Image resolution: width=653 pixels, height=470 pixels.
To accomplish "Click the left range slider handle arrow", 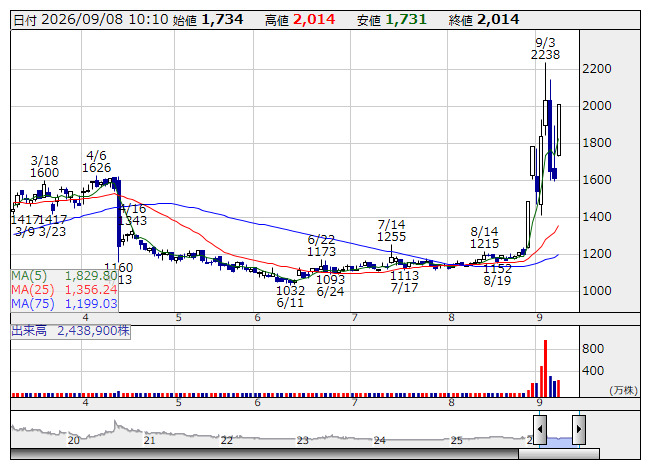I will 540,429.
